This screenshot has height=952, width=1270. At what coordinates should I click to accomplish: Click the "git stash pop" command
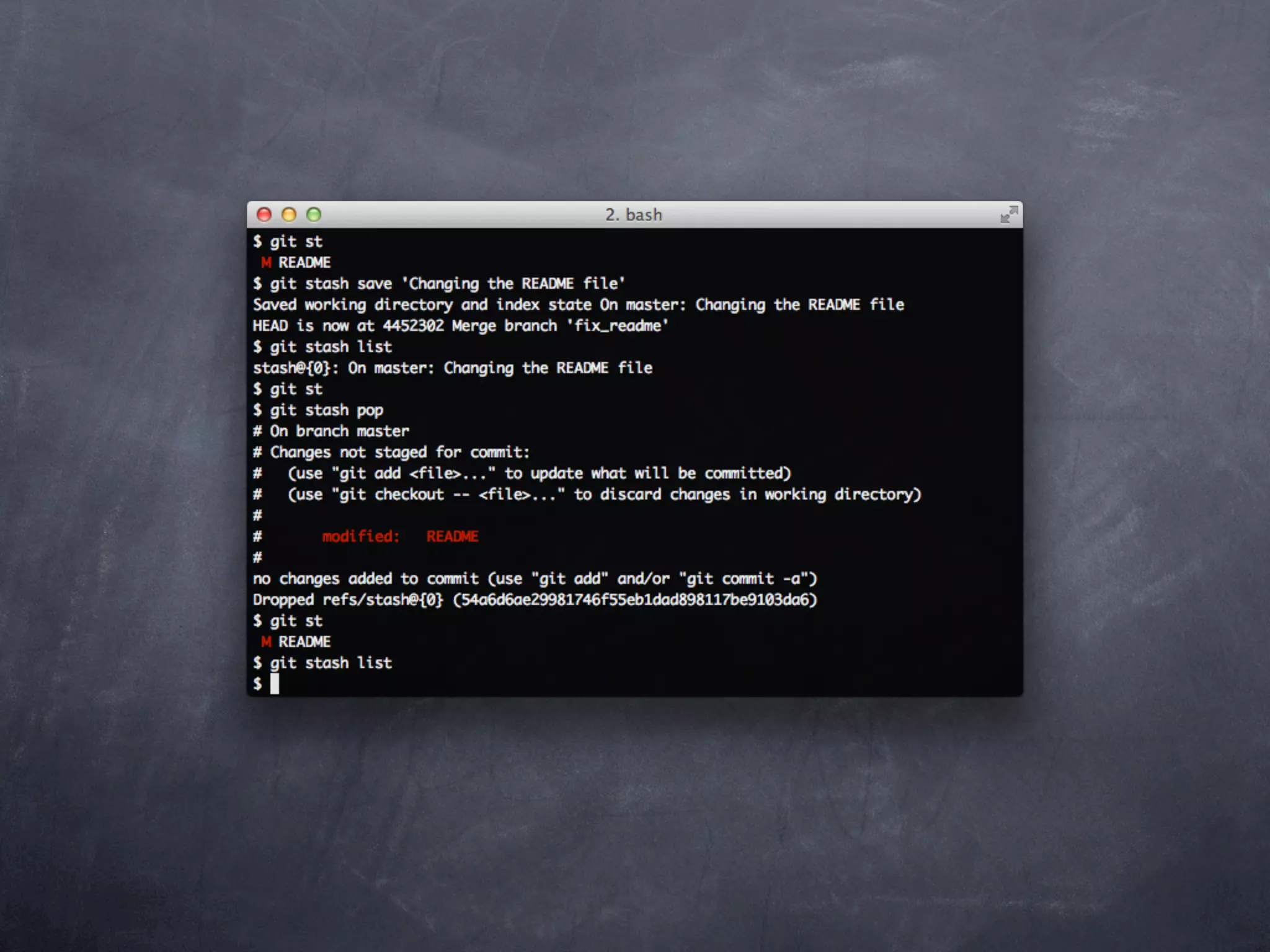[x=326, y=410]
